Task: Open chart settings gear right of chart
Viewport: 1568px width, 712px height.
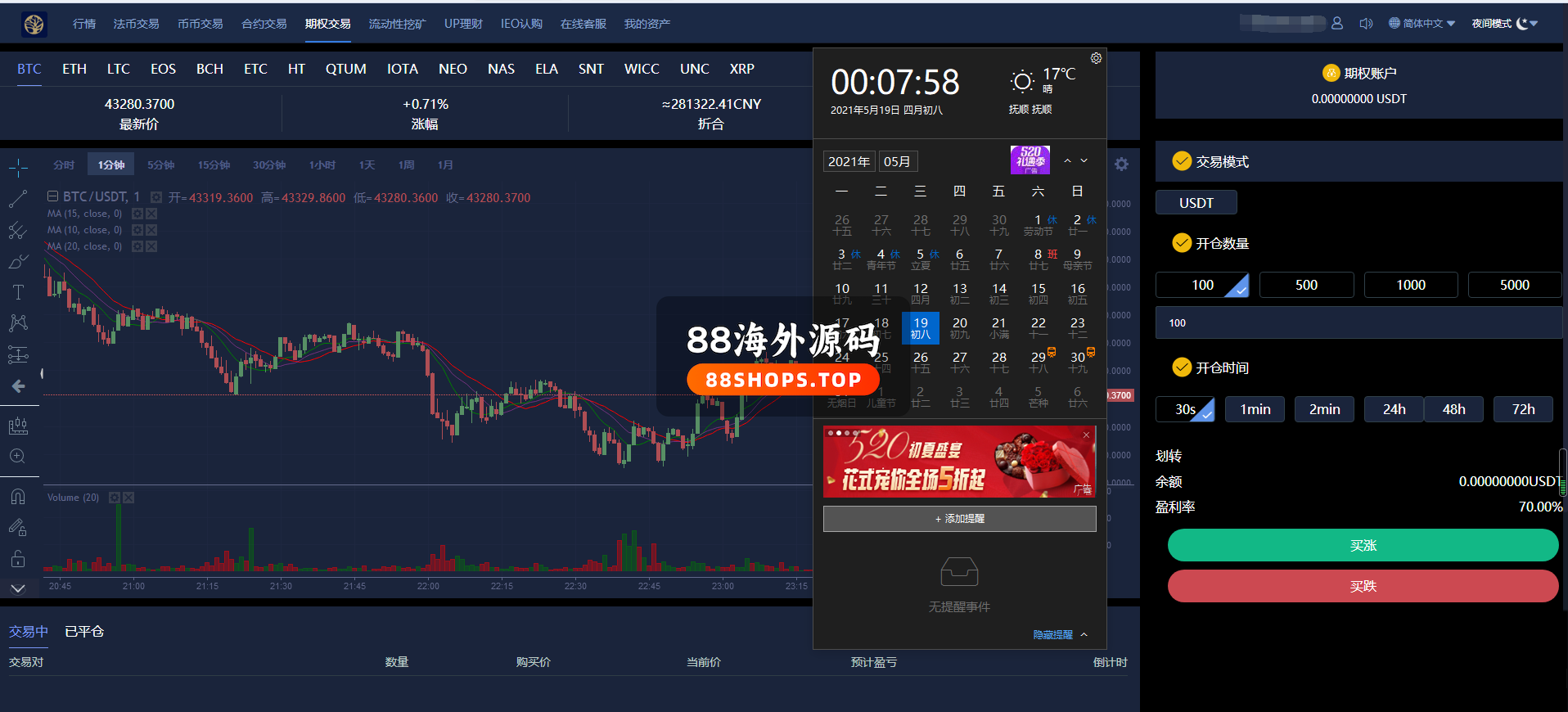Action: tap(1121, 164)
